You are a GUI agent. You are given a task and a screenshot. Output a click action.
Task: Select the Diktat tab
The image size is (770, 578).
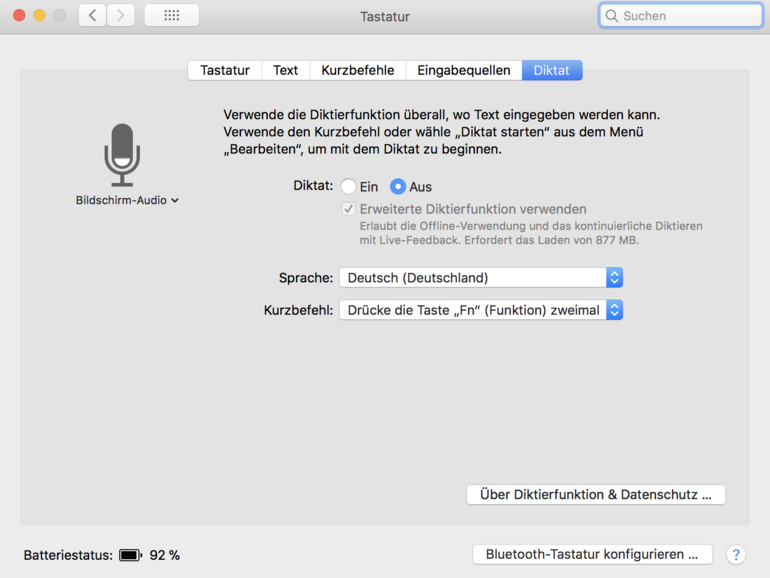click(552, 70)
